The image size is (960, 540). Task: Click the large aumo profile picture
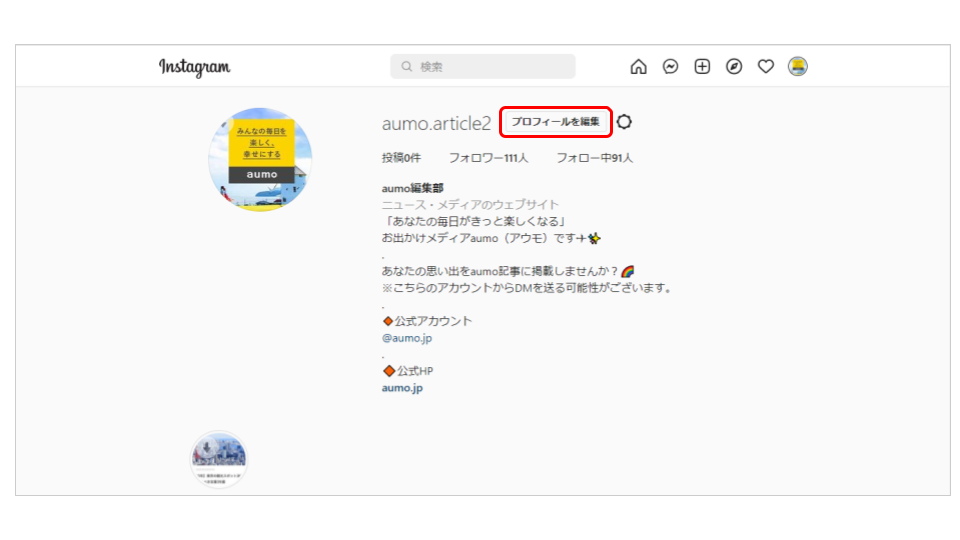pyautogui.click(x=260, y=160)
